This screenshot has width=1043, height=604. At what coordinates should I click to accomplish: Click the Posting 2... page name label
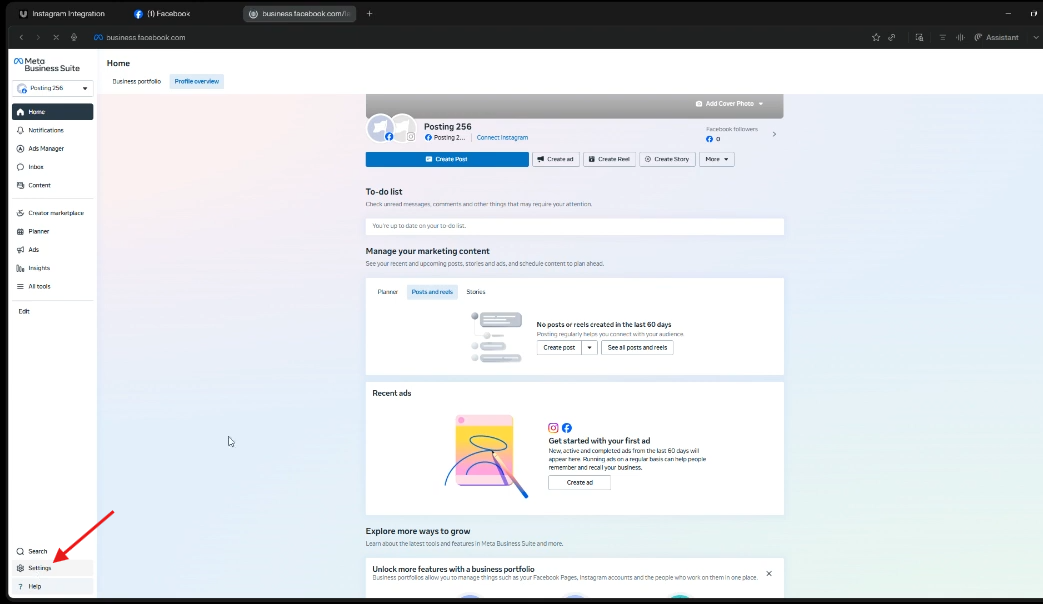(450, 138)
